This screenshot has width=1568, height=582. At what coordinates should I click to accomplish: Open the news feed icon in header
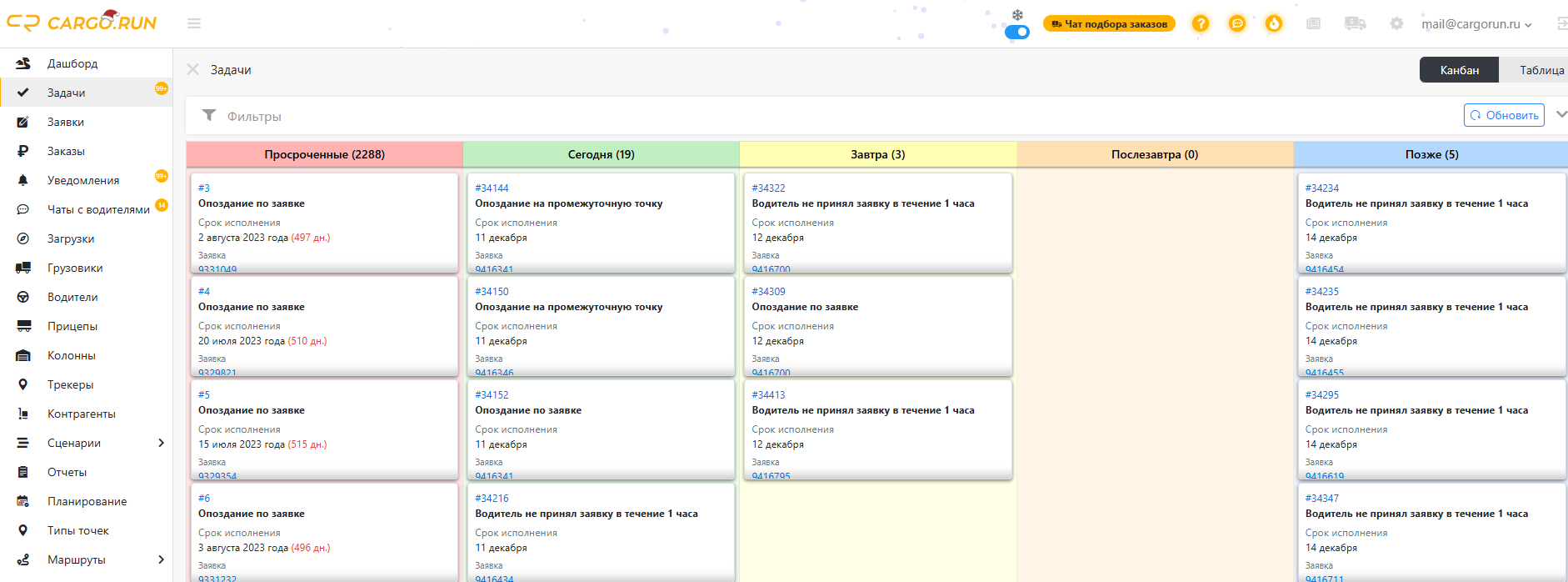[1313, 23]
